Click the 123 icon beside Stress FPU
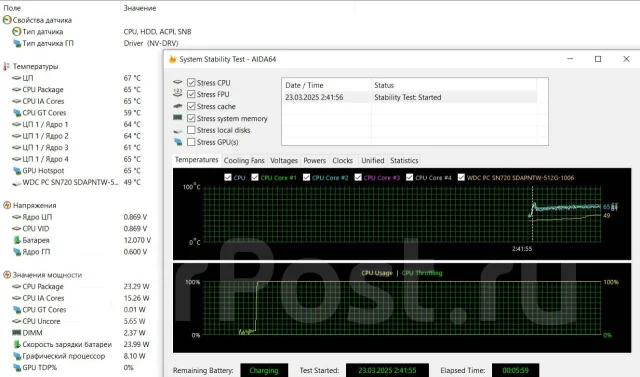Screen dimensions: 640x377 [178, 93]
